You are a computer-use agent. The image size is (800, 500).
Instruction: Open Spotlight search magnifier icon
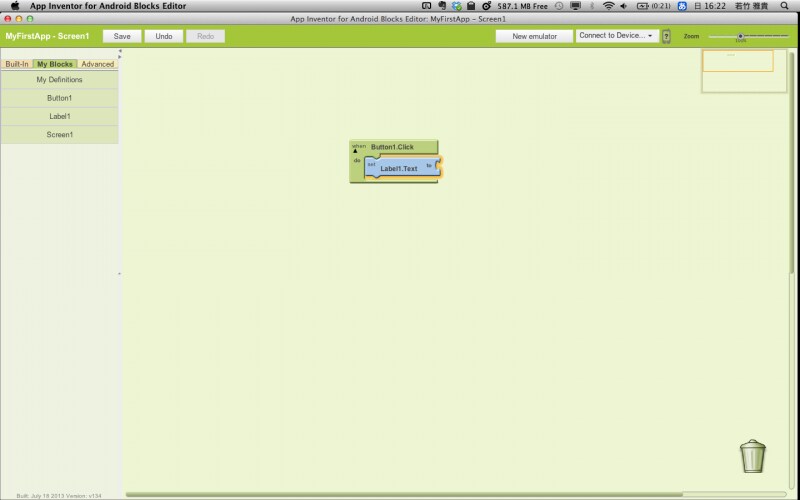785,6
